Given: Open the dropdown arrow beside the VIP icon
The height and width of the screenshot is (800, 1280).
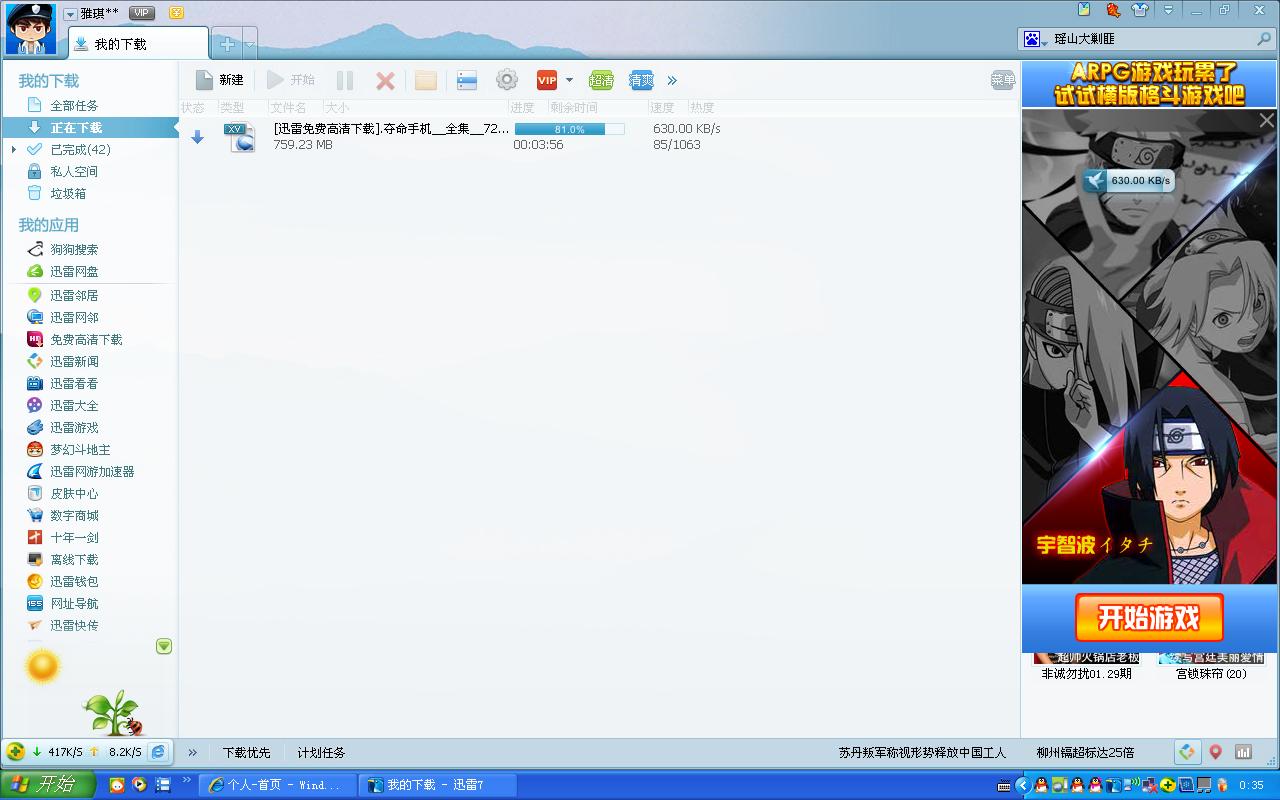Looking at the screenshot, I should click(x=569, y=80).
